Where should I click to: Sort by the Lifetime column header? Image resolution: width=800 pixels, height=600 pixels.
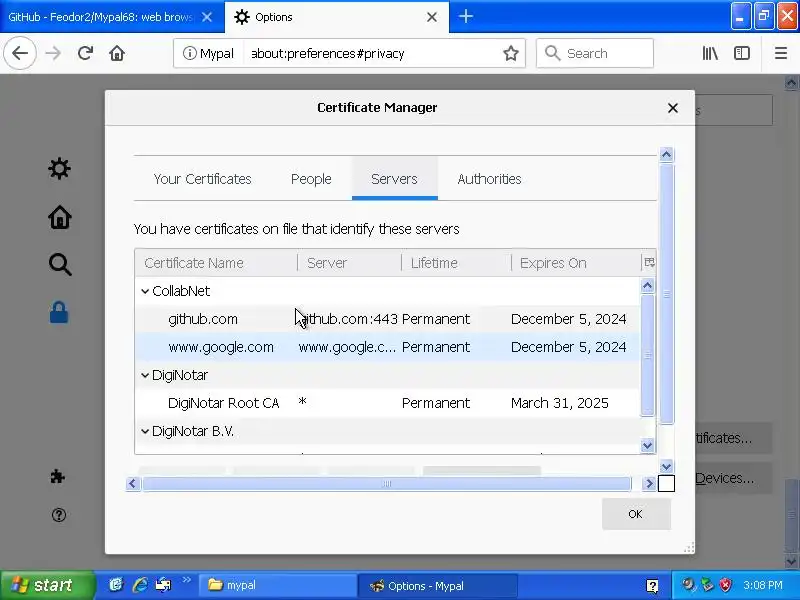tap(457, 263)
